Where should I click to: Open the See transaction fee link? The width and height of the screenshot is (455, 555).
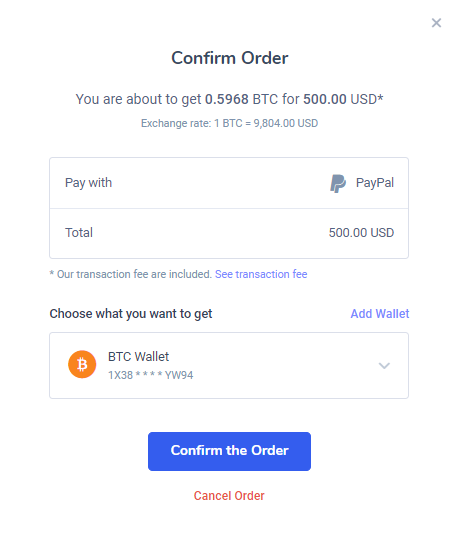[x=261, y=274]
